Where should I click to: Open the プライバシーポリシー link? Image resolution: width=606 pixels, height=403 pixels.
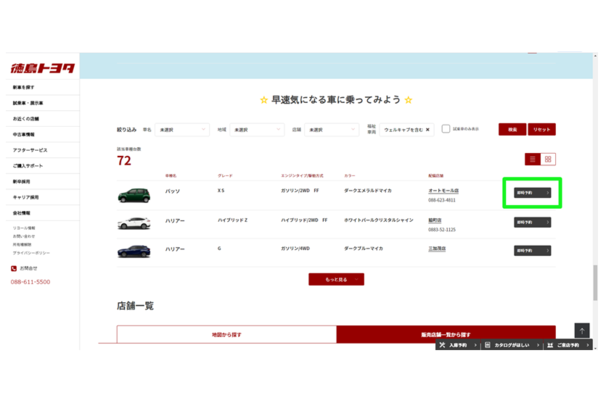pyautogui.click(x=31, y=253)
